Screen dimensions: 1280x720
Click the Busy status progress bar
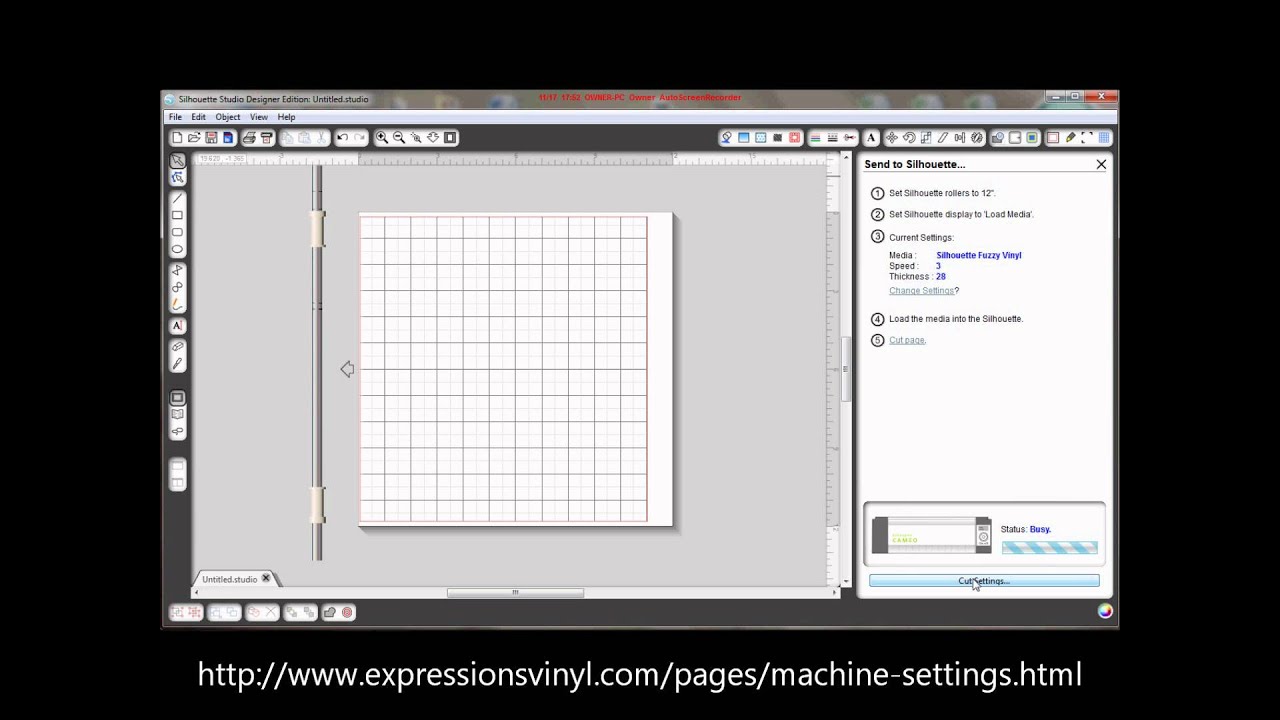(1049, 547)
